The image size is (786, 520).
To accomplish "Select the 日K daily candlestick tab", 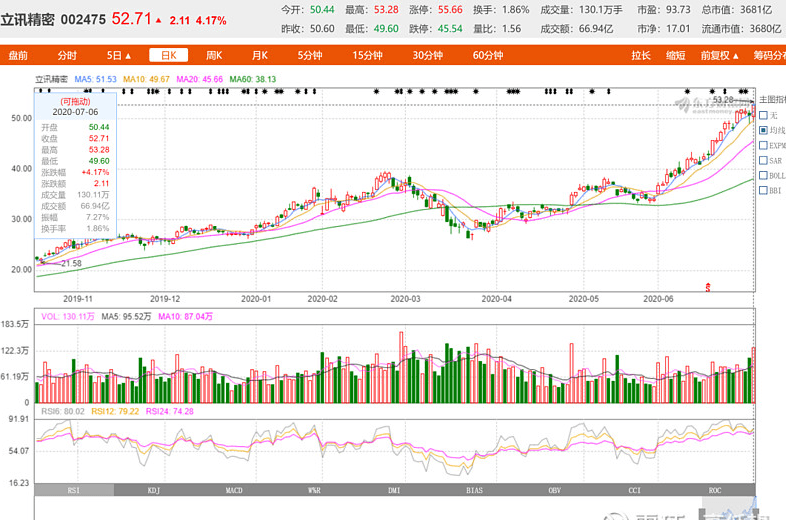I will click(x=168, y=55).
